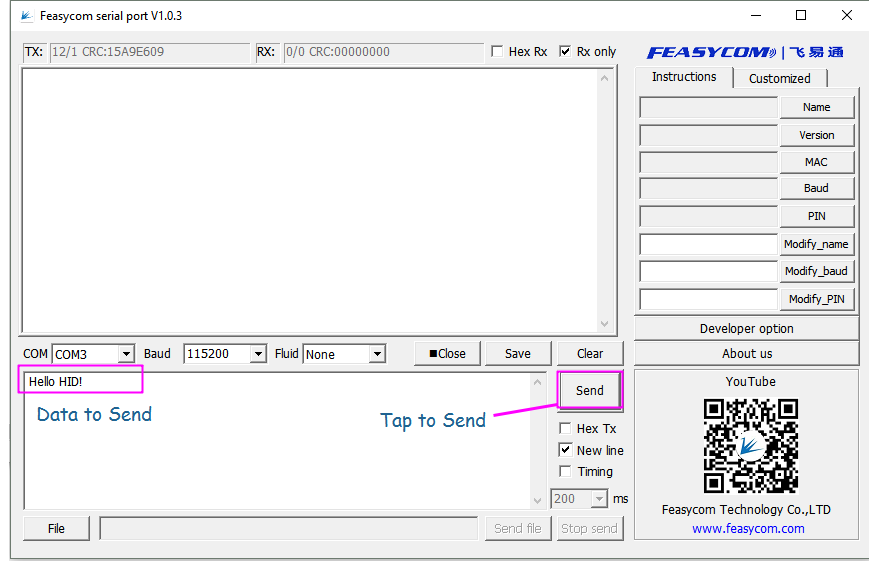Open the www.feasycom.com link
Image resolution: width=870 pixels, height=562 pixels.
click(748, 528)
